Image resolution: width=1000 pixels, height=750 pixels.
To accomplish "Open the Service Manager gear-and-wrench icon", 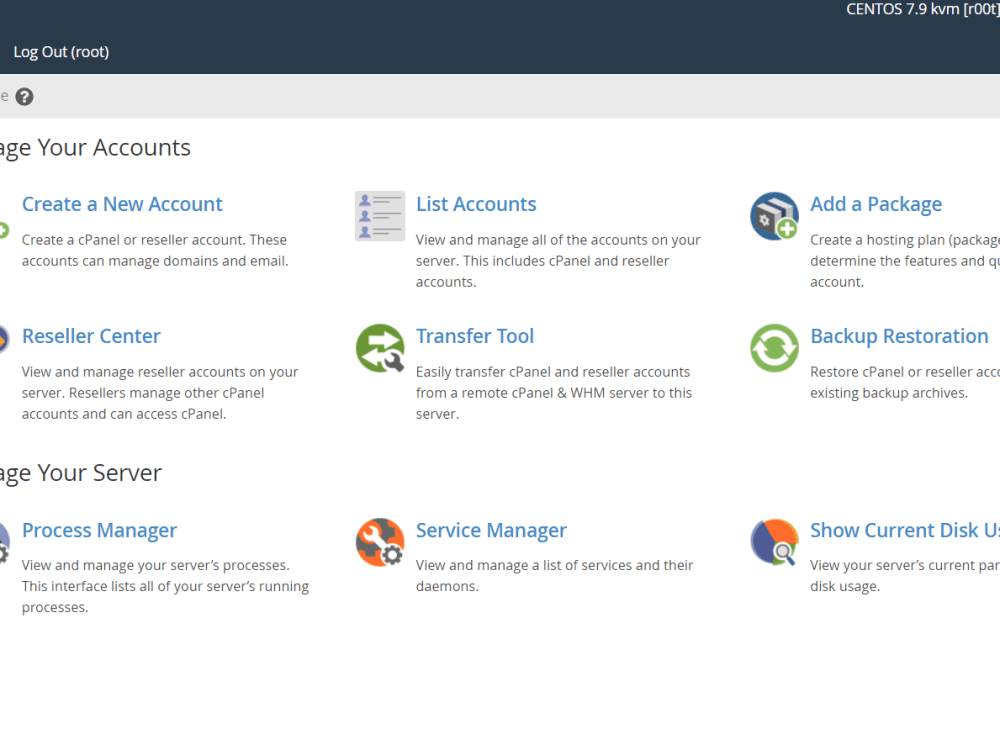I will tap(379, 542).
